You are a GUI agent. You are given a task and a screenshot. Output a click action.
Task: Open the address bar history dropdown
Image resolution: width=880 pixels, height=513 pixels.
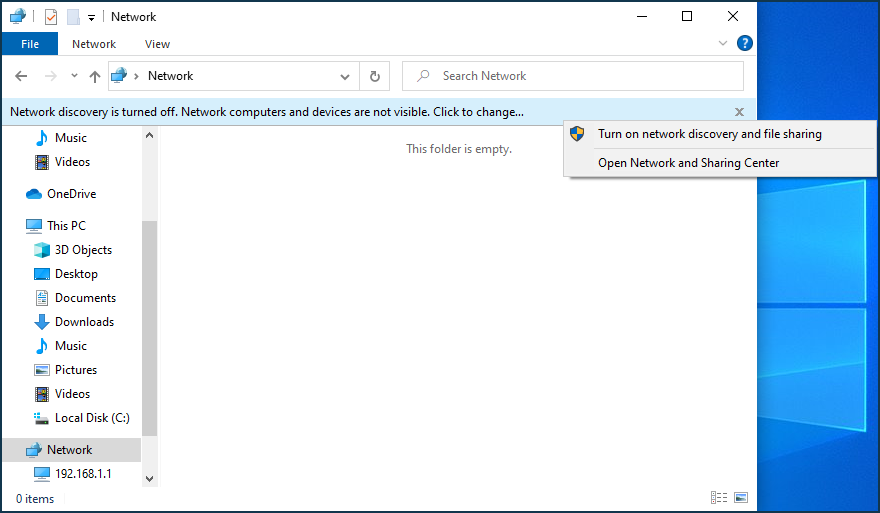[x=345, y=76]
